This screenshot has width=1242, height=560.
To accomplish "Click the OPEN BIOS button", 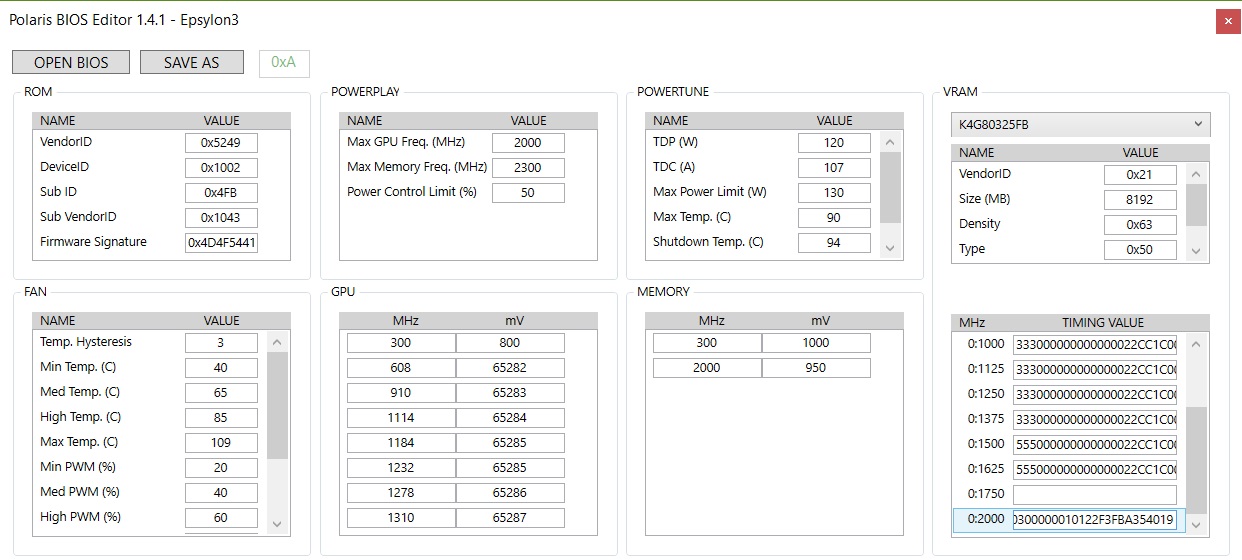I will coord(71,62).
